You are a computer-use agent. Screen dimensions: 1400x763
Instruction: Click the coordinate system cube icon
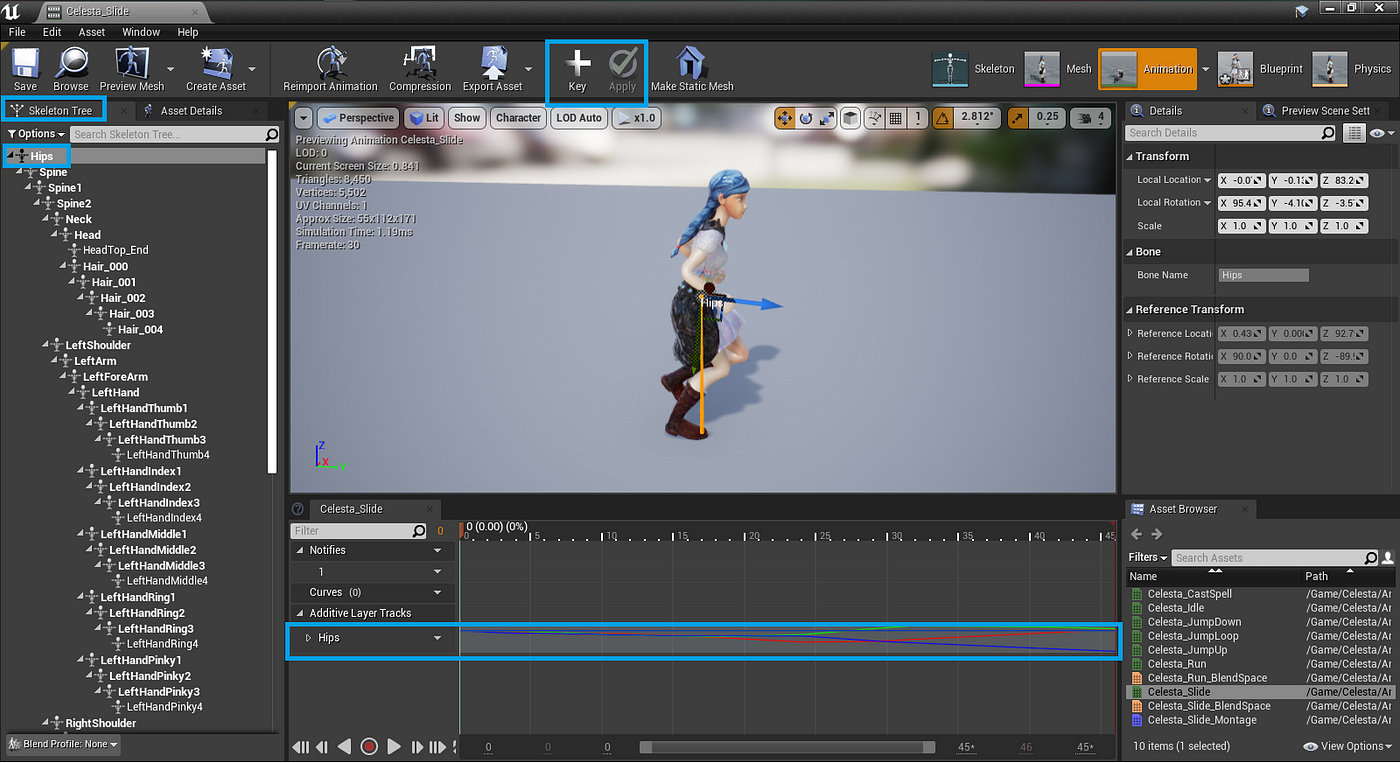pos(850,118)
